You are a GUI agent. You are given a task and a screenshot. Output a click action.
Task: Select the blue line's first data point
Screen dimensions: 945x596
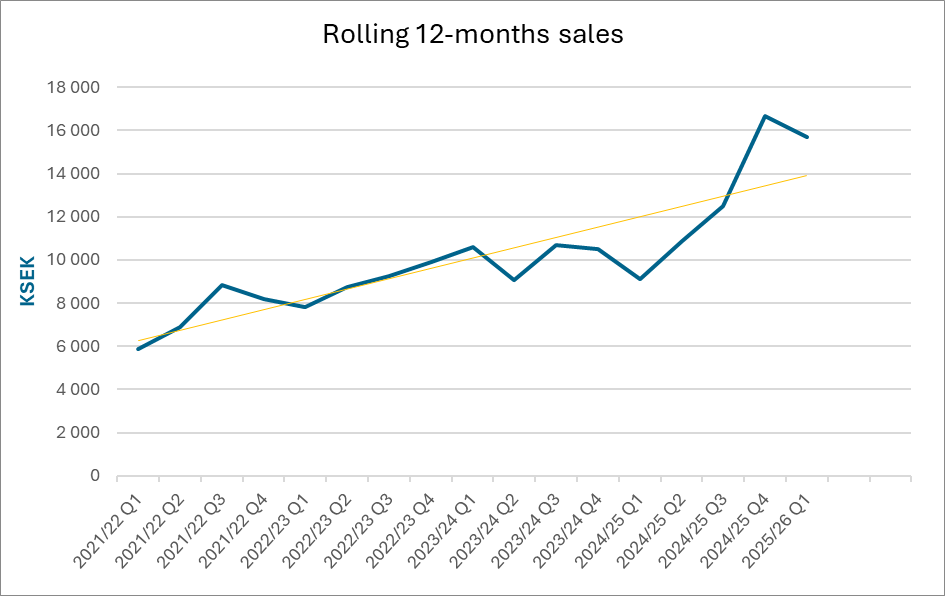(x=137, y=349)
